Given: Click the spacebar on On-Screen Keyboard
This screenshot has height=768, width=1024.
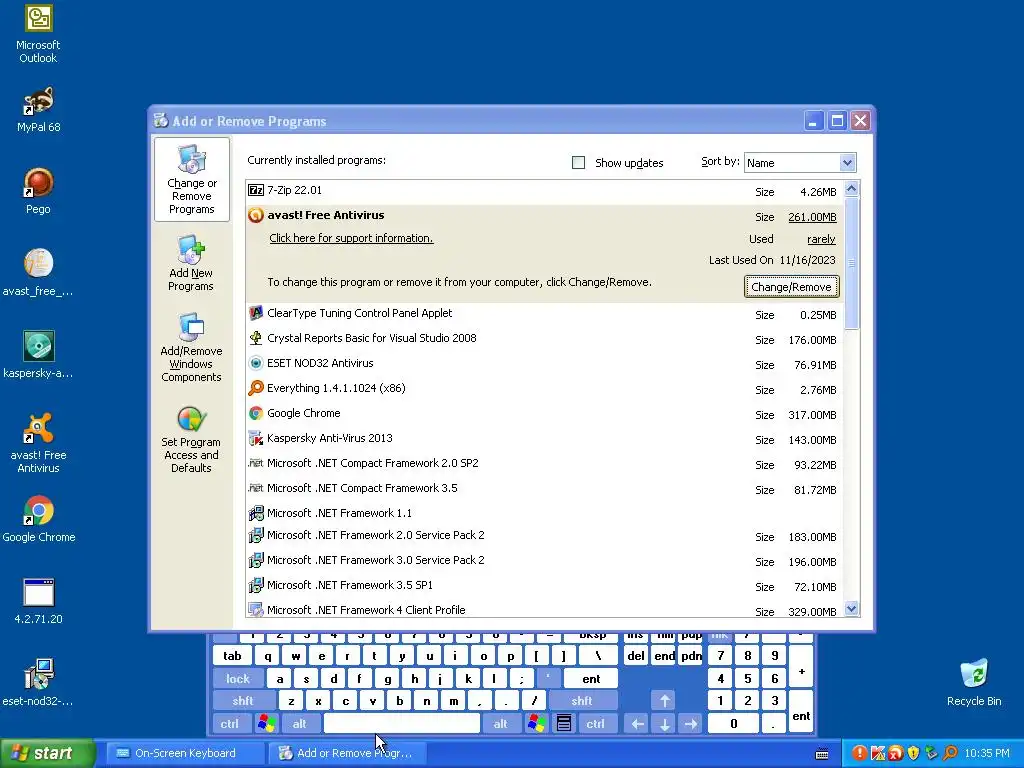Looking at the screenshot, I should pyautogui.click(x=402, y=724).
